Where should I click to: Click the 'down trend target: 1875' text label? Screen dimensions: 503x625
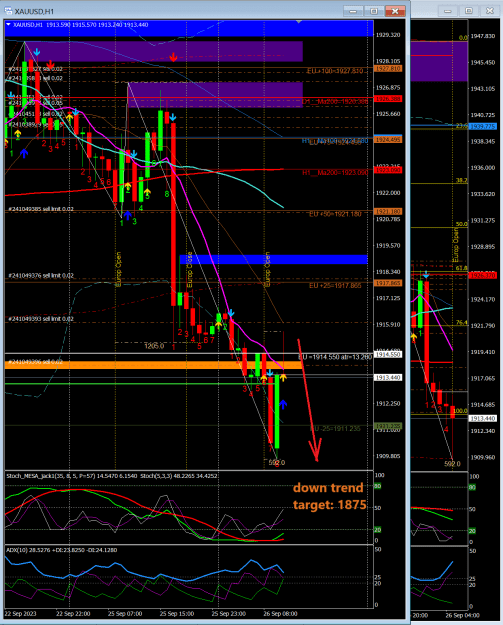click(330, 496)
